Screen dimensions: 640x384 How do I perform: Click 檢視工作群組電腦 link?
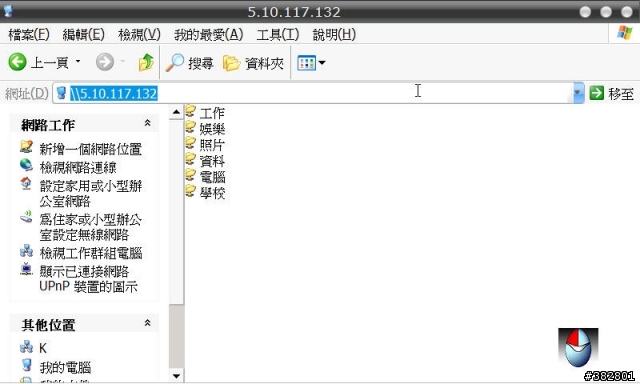click(81, 253)
